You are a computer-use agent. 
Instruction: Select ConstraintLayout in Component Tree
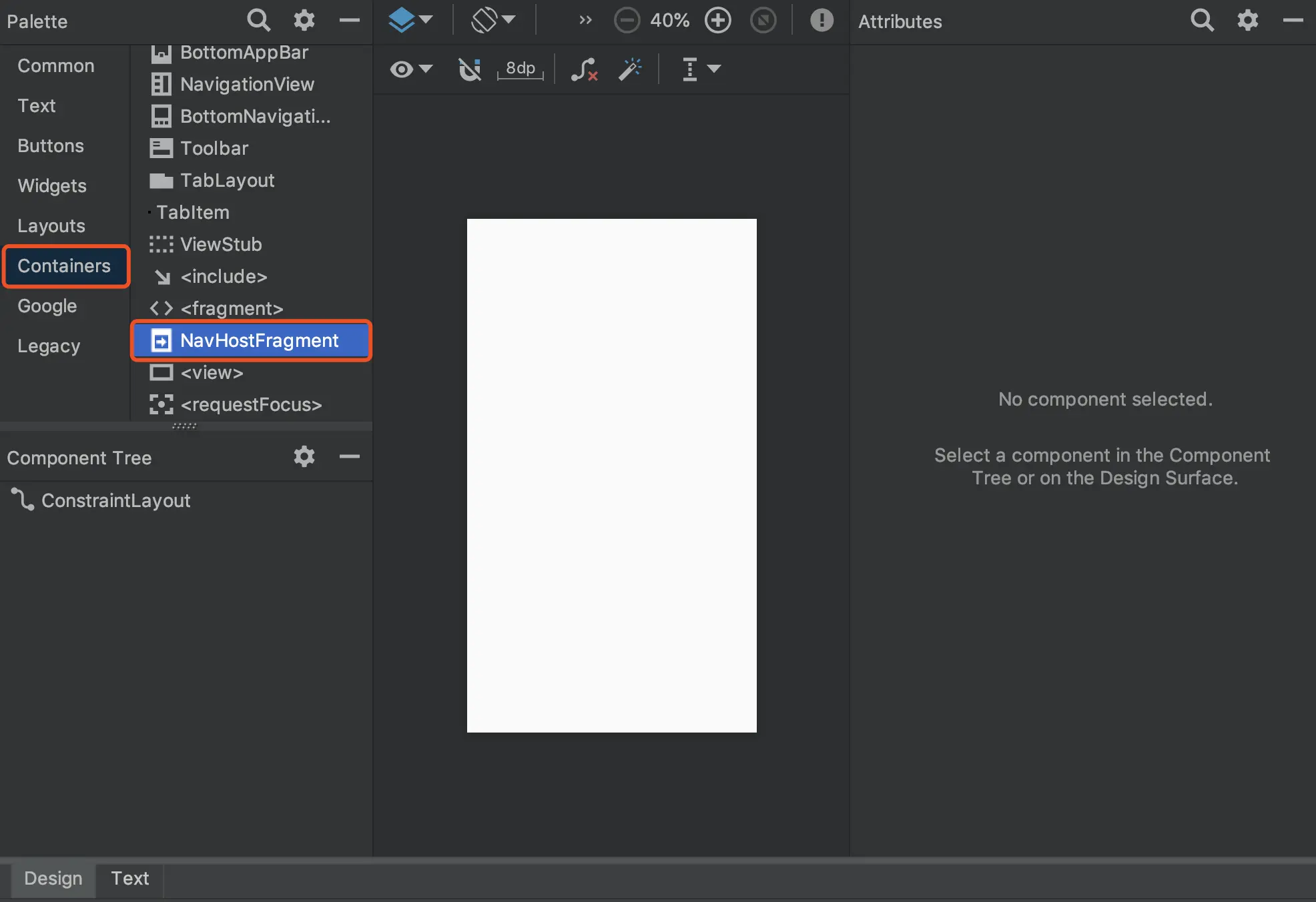[x=186, y=501]
